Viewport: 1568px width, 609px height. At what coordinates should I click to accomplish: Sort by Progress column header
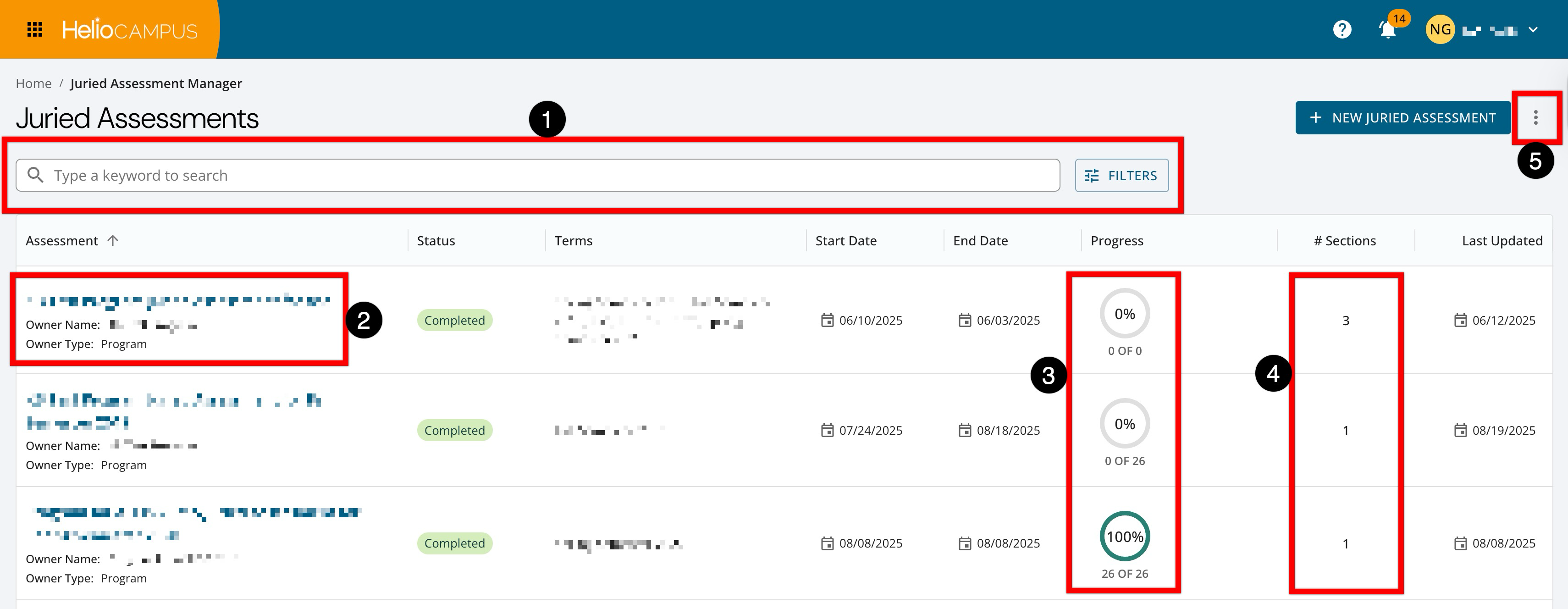1117,241
